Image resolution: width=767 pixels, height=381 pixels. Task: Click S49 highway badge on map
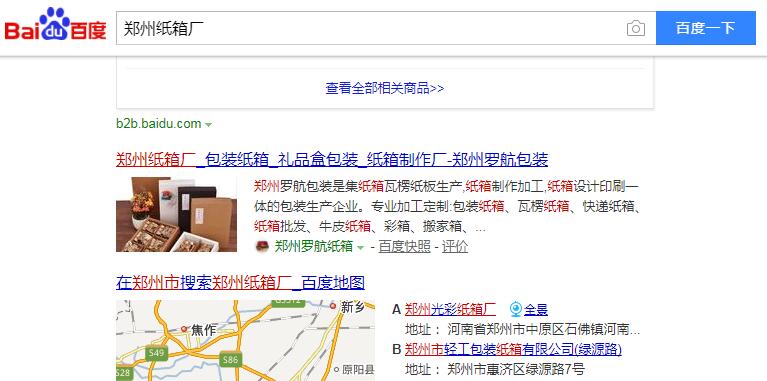157,353
